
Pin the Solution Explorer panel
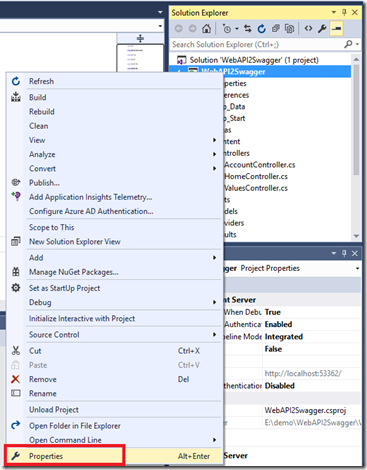pyautogui.click(x=344, y=12)
